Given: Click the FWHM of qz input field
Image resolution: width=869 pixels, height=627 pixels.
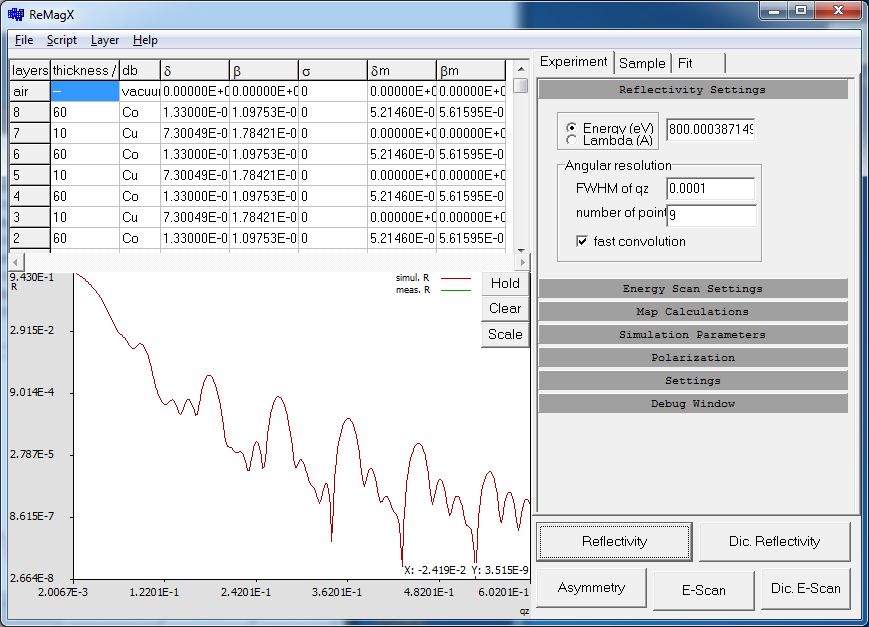Looking at the screenshot, I should pos(710,188).
